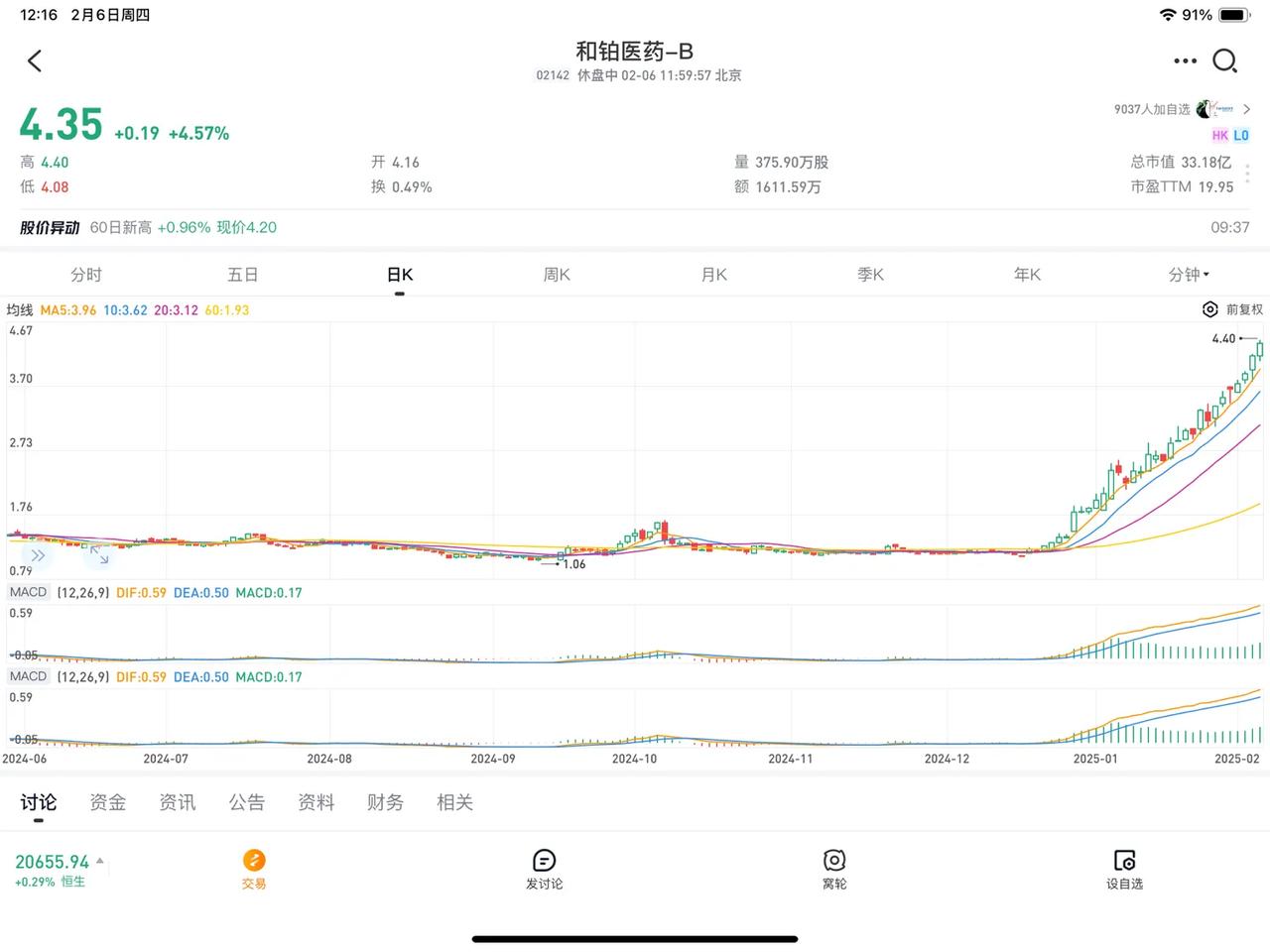Tap the +0.19 +4.57% change value
Viewport: 1270px width, 952px height.
[x=172, y=133]
